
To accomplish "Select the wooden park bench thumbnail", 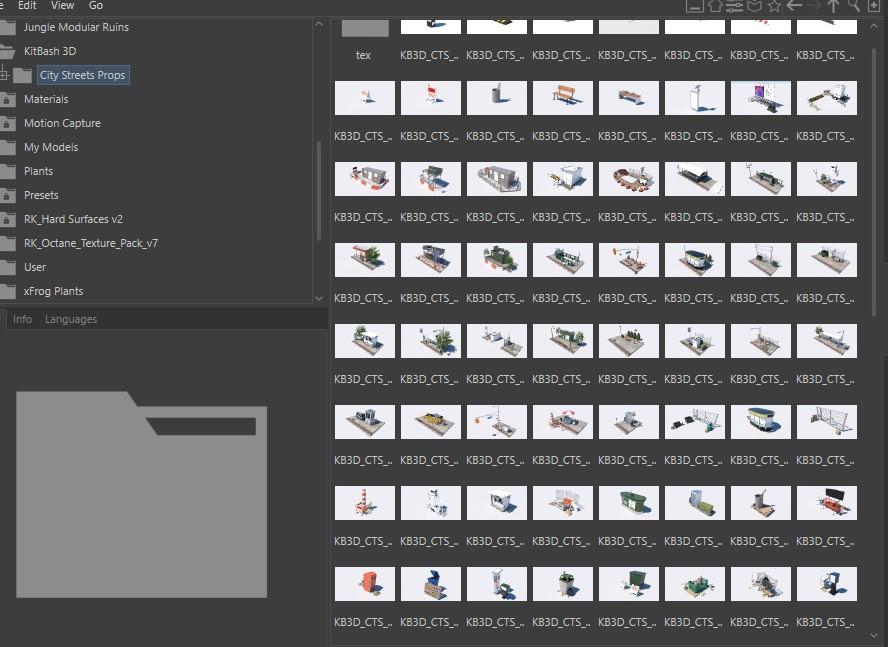I will 563,98.
